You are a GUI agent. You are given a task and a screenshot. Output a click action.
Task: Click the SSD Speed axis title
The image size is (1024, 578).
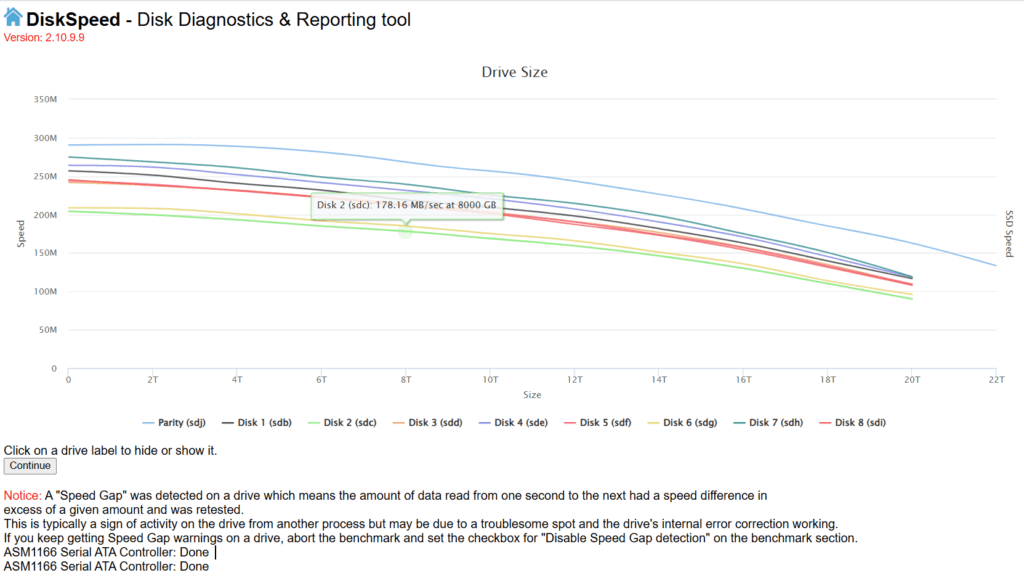coord(1009,234)
